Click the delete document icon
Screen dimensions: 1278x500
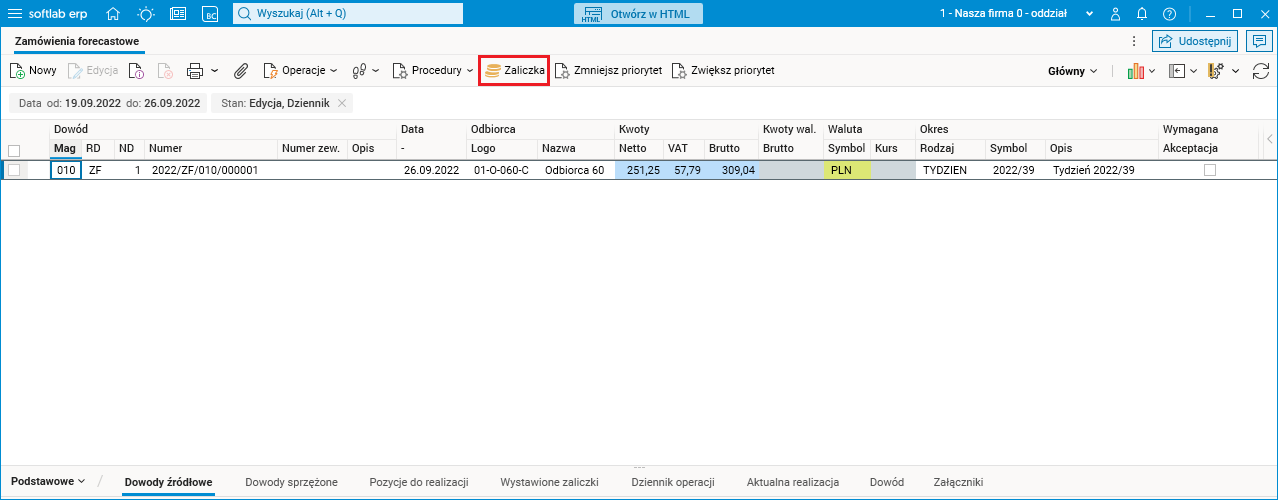point(165,71)
